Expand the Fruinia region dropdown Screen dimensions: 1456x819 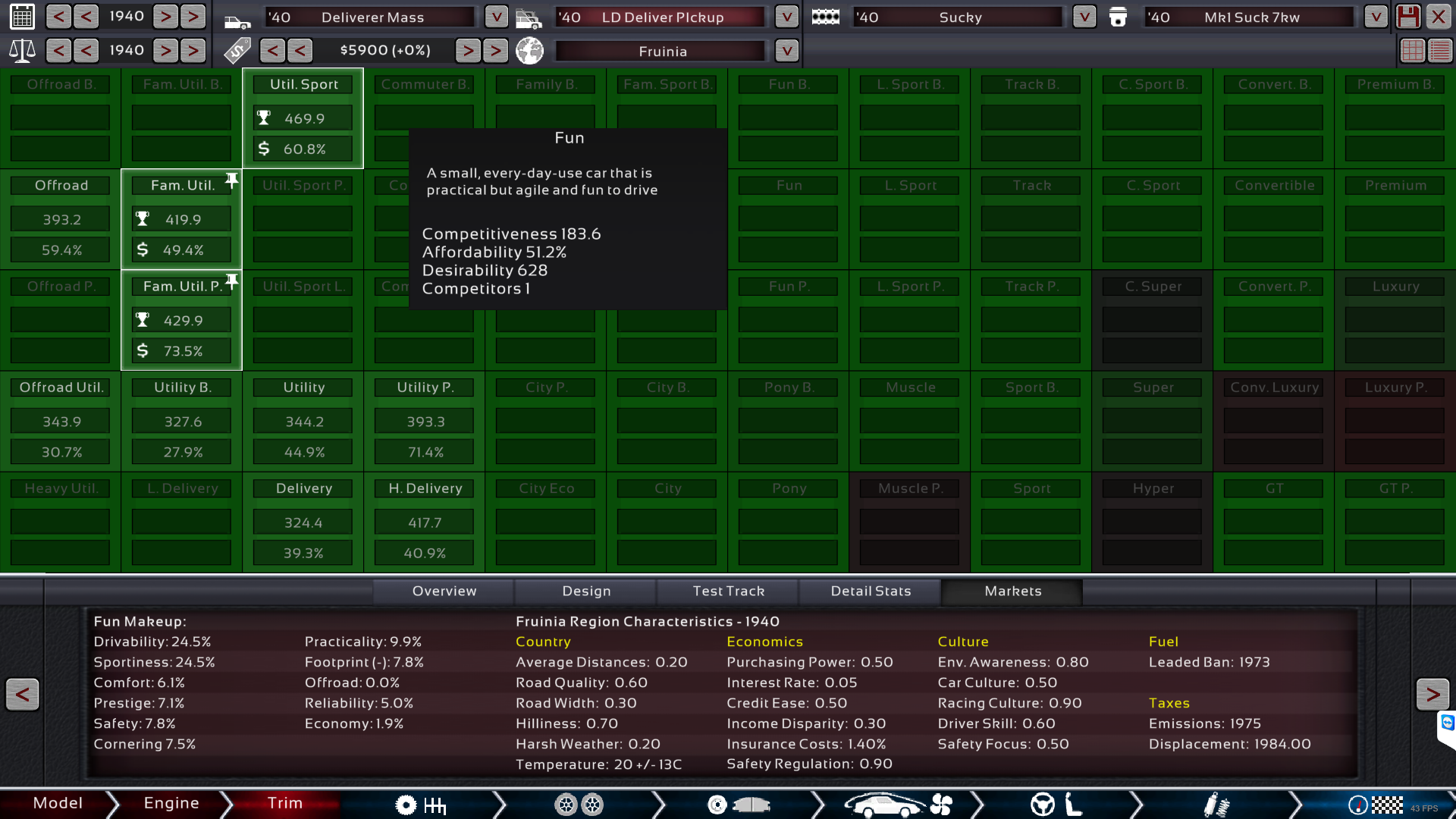787,51
